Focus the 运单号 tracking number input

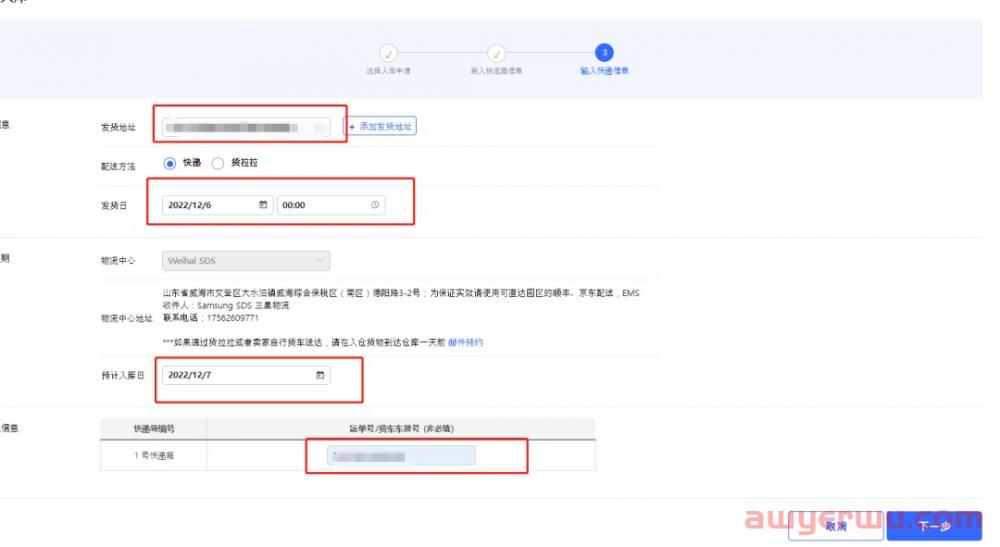point(400,456)
